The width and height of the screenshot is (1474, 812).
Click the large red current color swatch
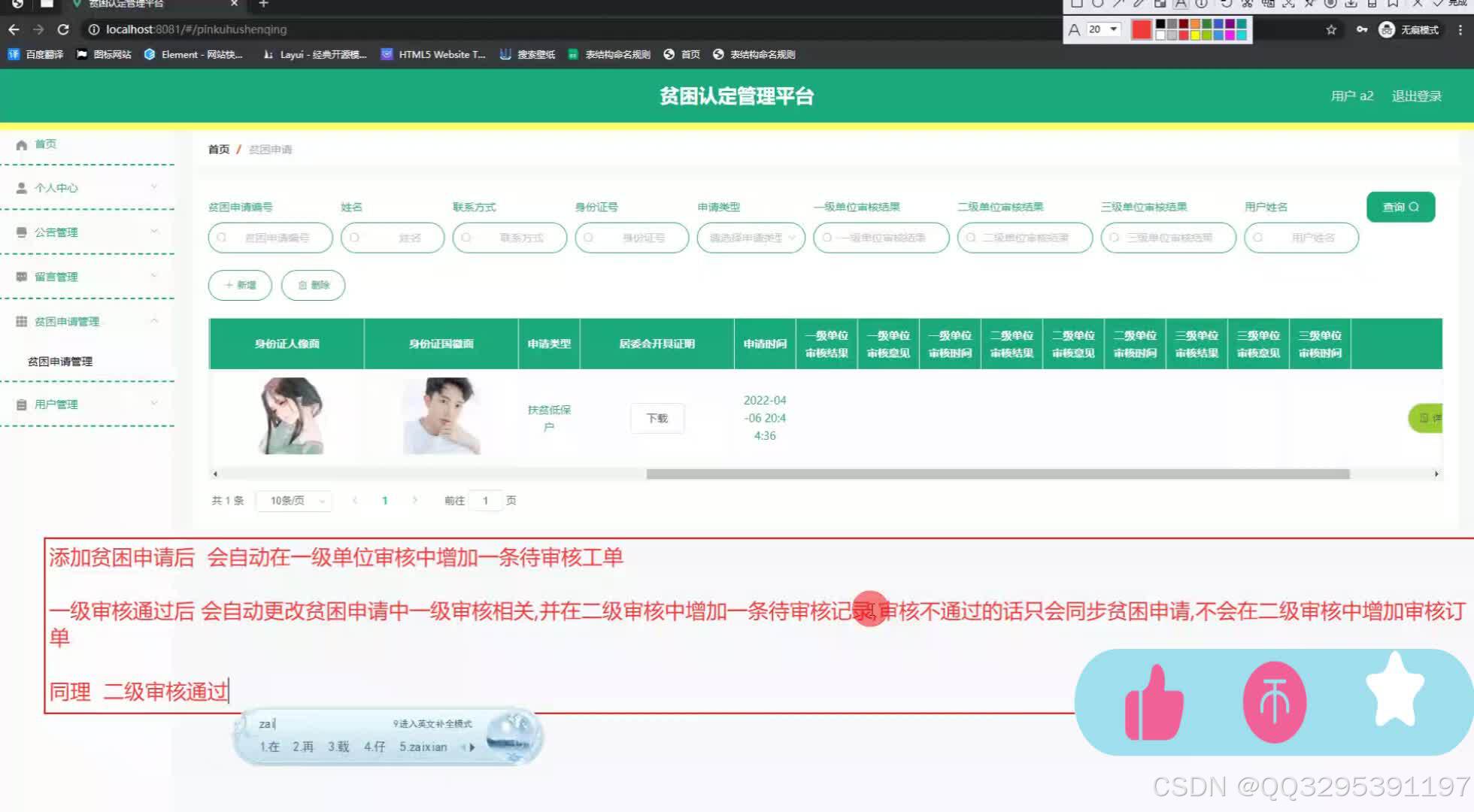pyautogui.click(x=1142, y=29)
